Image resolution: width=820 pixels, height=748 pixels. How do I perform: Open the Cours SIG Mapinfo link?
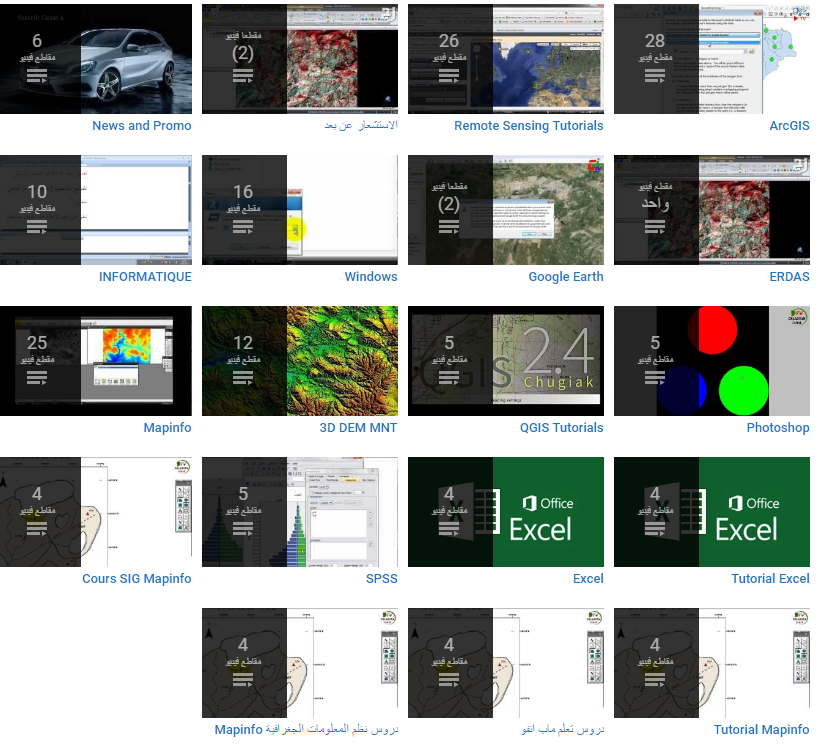pyautogui.click(x=136, y=579)
